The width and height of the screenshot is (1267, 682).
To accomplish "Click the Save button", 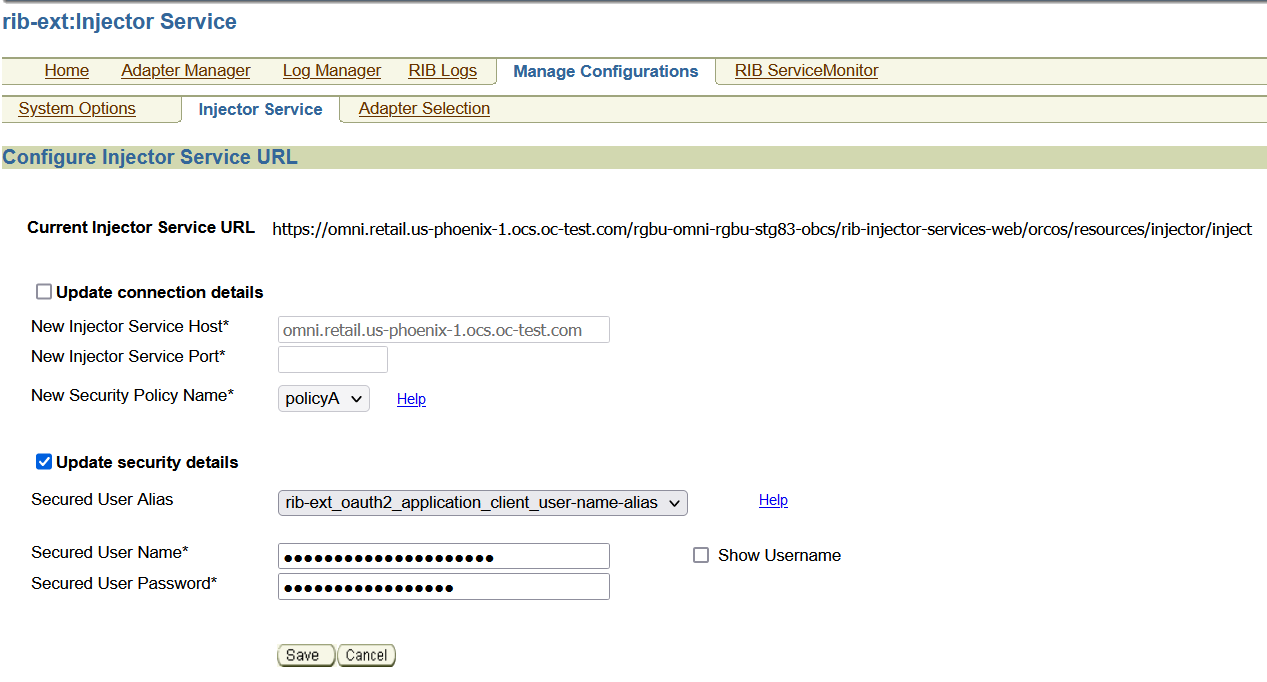I will (x=306, y=654).
